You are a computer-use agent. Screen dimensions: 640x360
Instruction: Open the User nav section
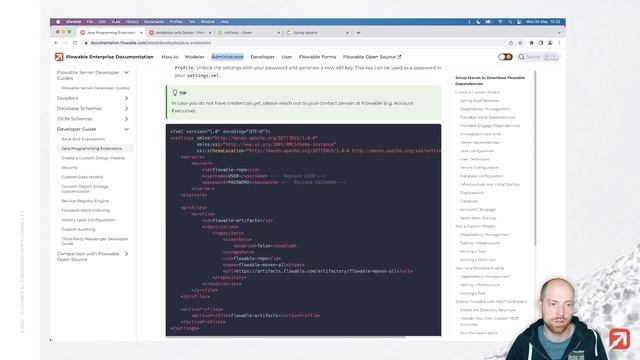click(287, 57)
